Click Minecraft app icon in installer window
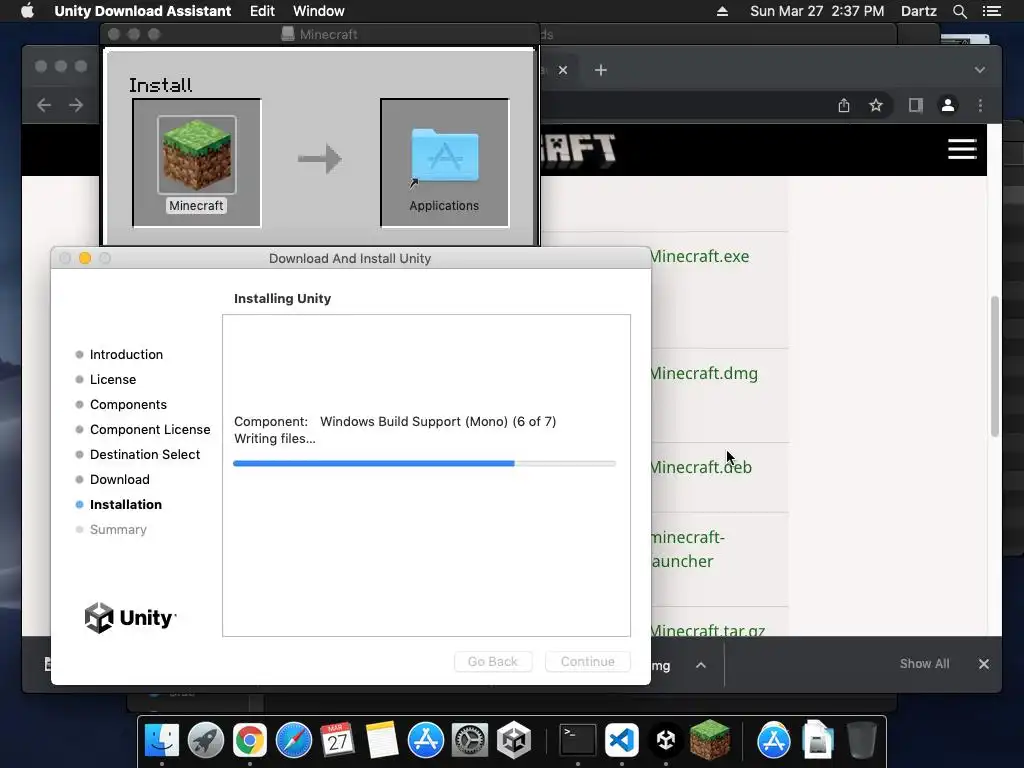The height and width of the screenshot is (768, 1024). pos(197,155)
